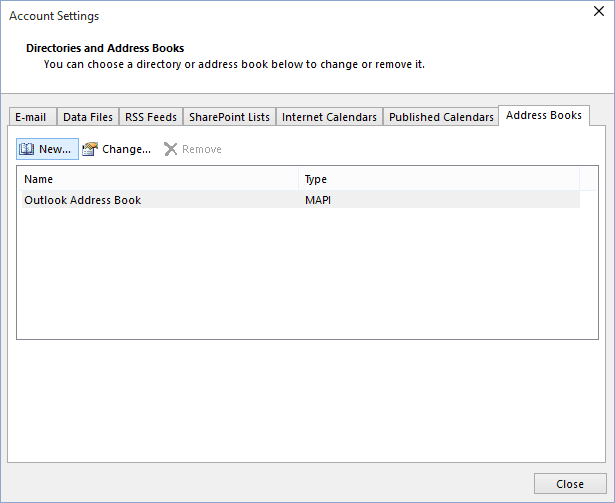
Task: Open the Internet Calendars tab
Action: click(x=329, y=117)
